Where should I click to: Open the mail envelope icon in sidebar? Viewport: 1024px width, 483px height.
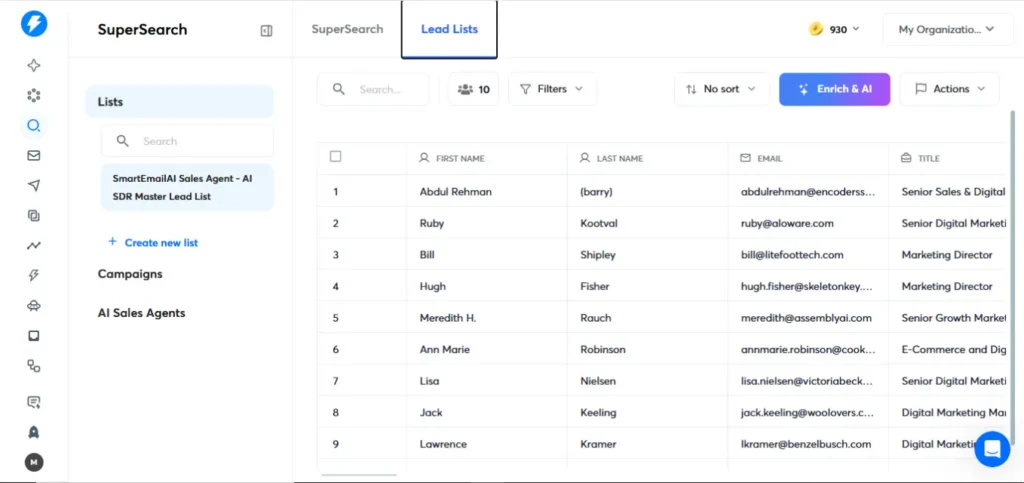34,155
